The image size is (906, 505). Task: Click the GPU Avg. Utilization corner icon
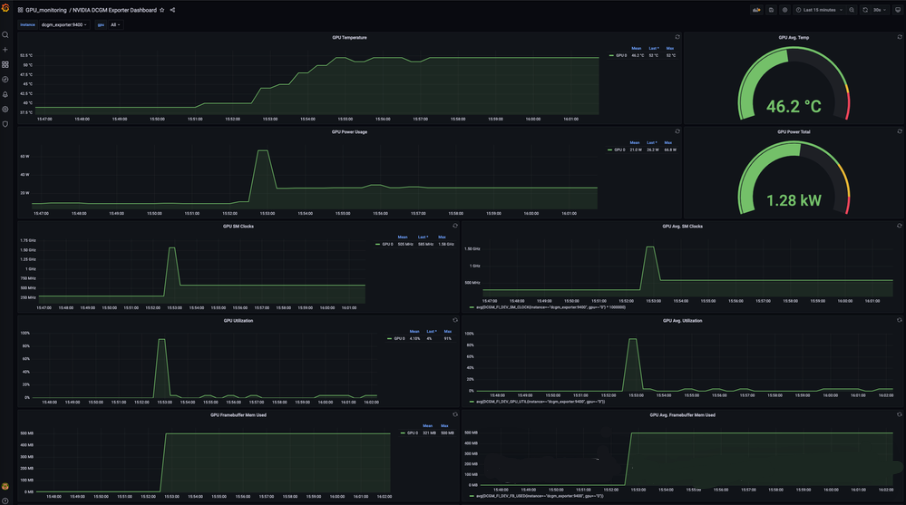click(x=900, y=320)
